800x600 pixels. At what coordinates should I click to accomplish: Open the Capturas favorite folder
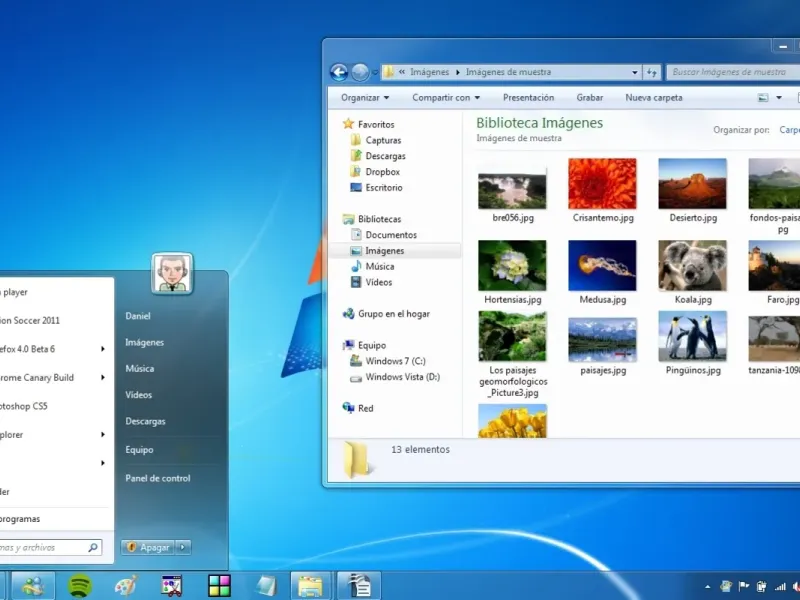click(x=383, y=140)
